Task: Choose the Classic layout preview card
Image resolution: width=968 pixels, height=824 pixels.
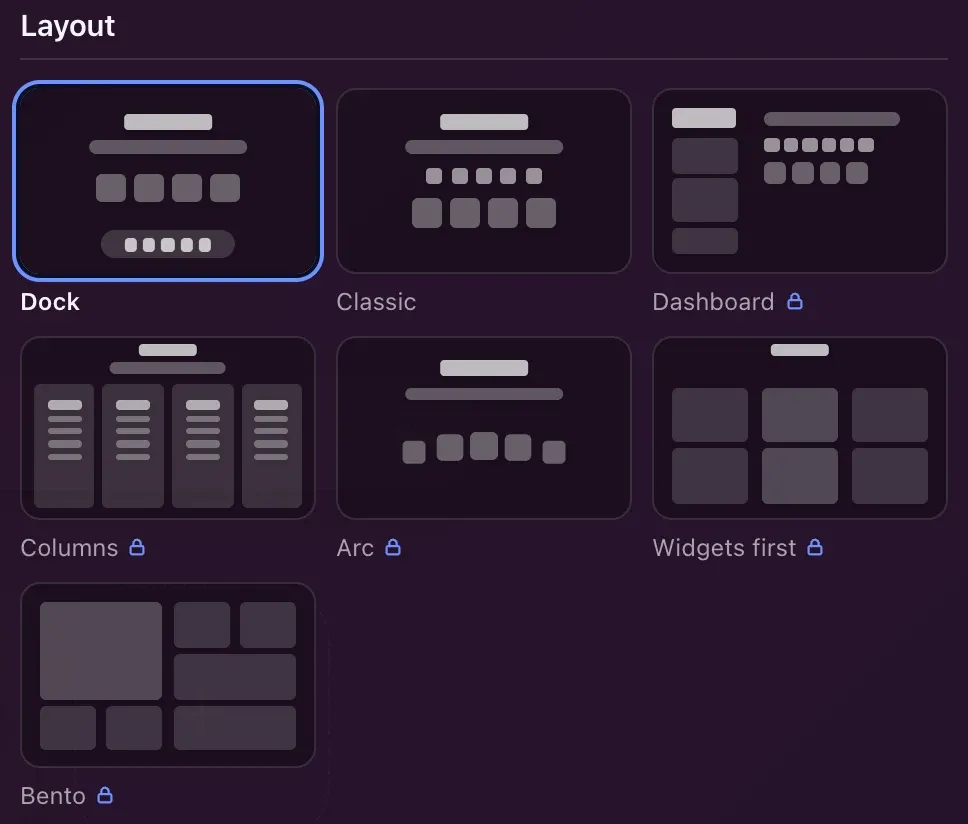Action: coord(484,181)
